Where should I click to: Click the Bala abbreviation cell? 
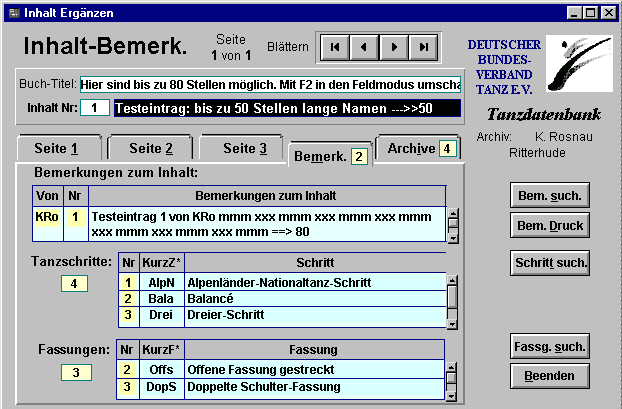pyautogui.click(x=161, y=299)
